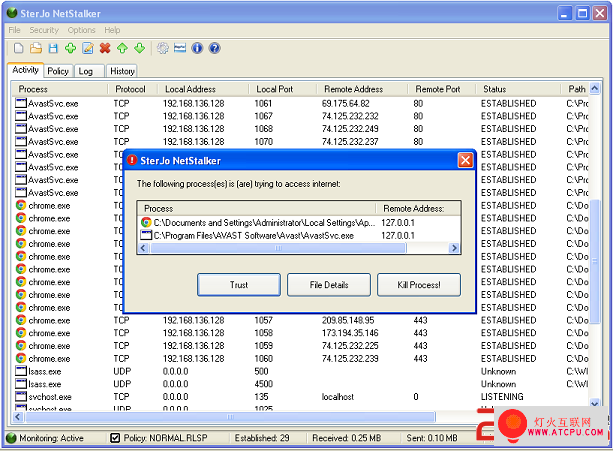This screenshot has width=613, height=451.
Task: Click the main list vertical scrollbar thumb
Action: (x=595, y=261)
